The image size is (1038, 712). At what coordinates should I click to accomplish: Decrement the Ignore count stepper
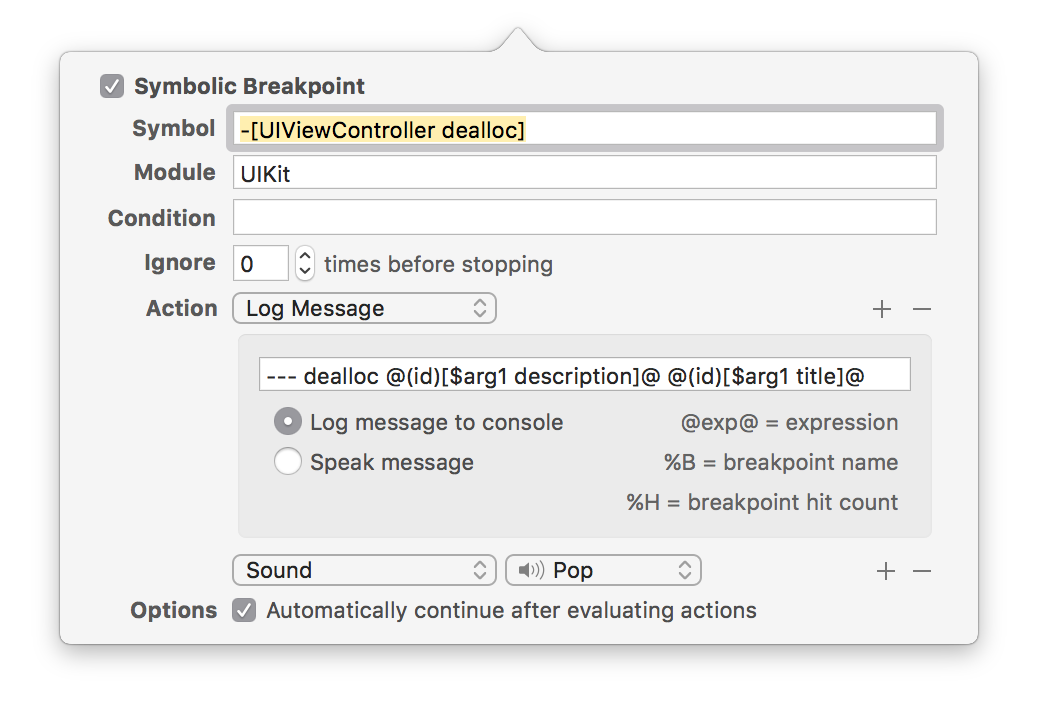point(306,271)
